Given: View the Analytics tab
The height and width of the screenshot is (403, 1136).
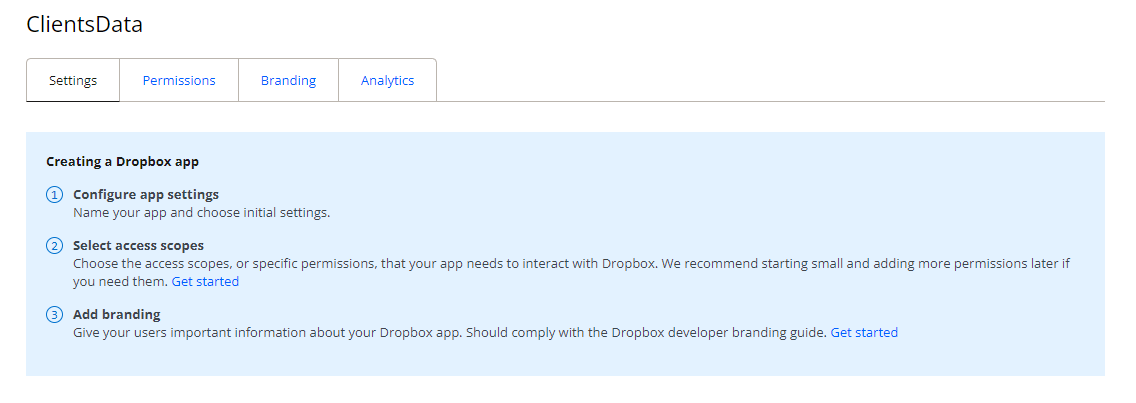Looking at the screenshot, I should (387, 81).
